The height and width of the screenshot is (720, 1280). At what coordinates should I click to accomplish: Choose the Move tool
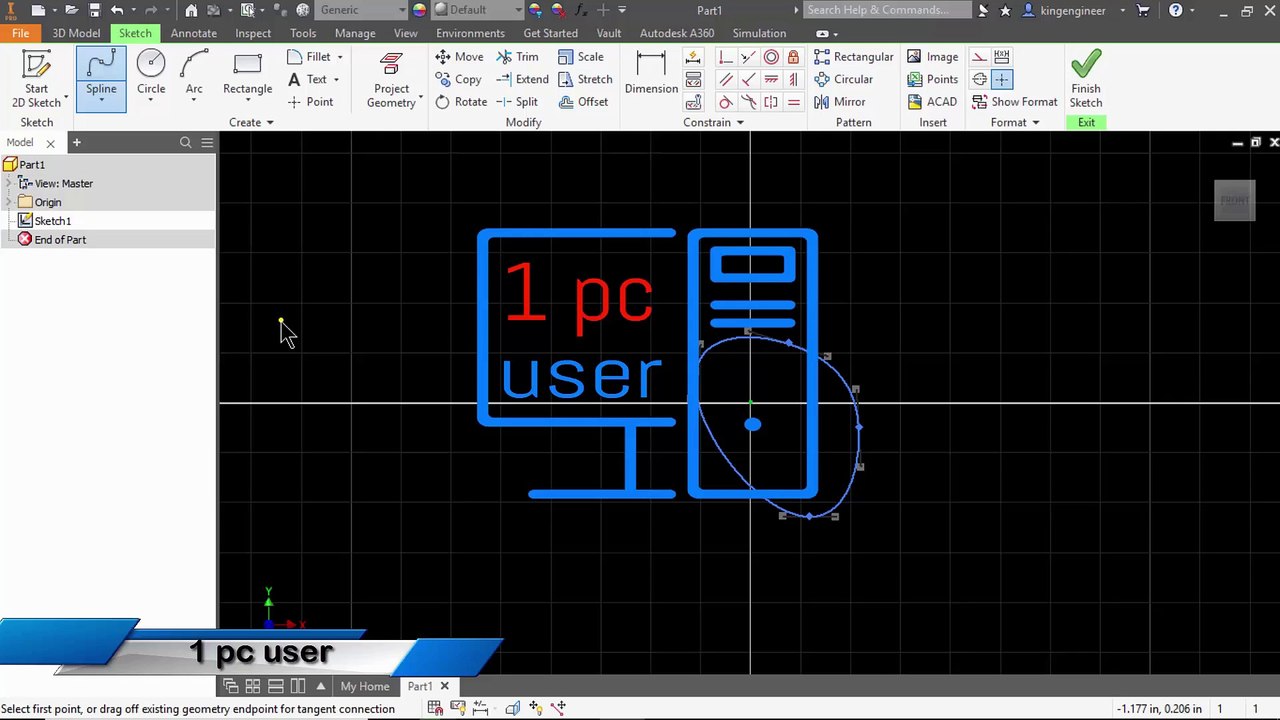pos(459,57)
